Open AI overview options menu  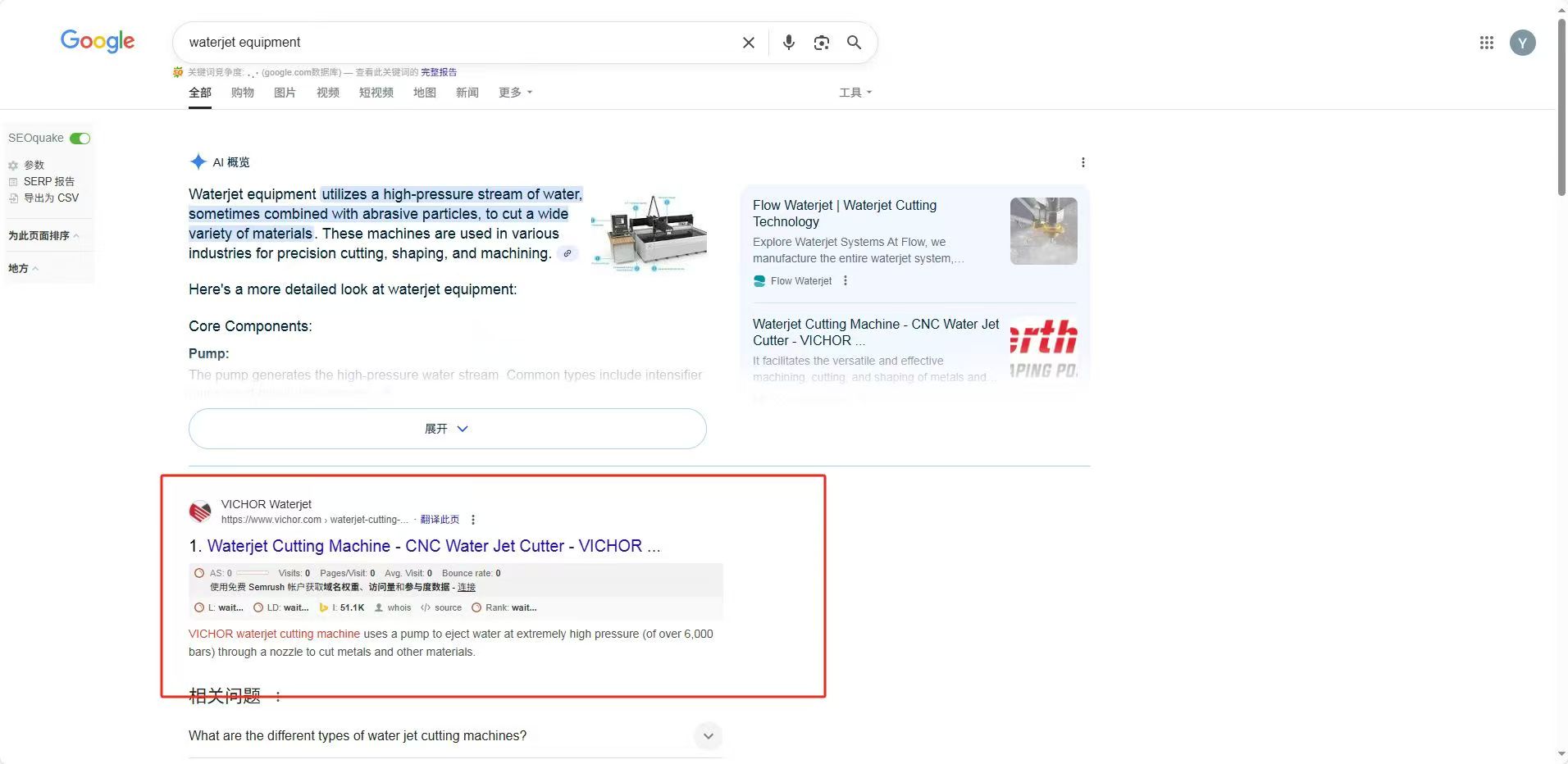1083,162
